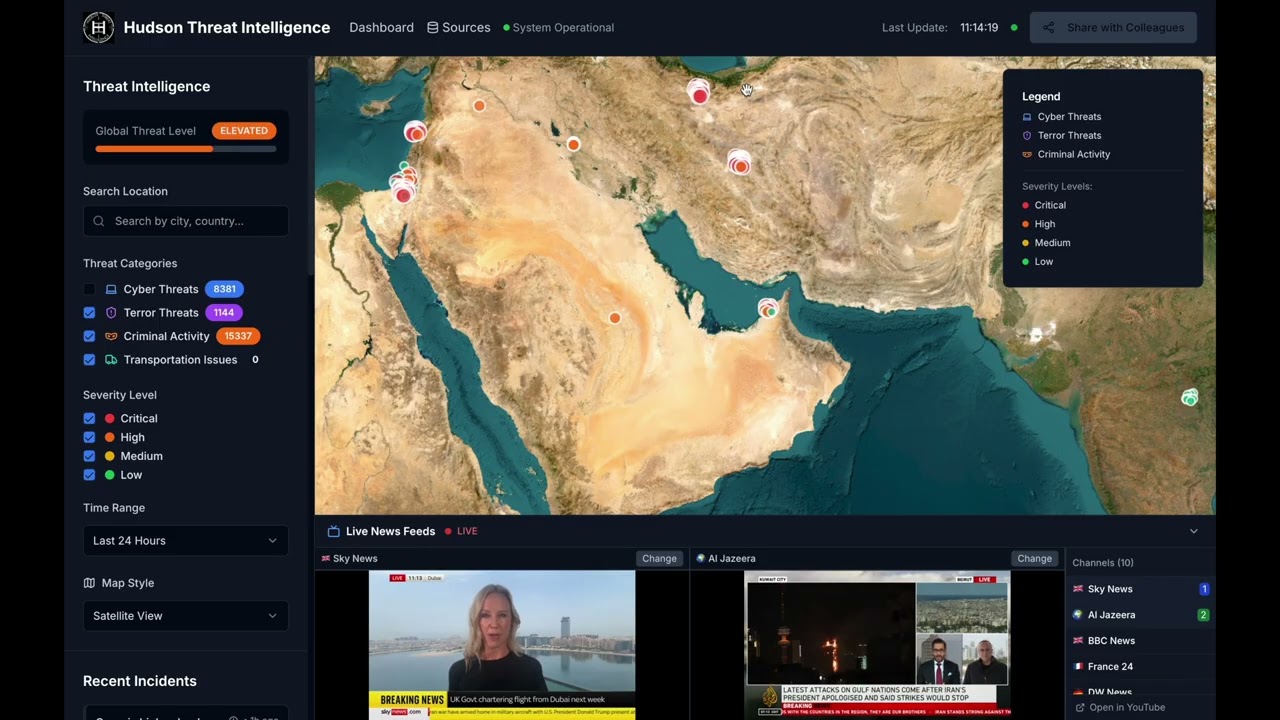Uncheck the Critical severity checkbox
The width and height of the screenshot is (1280, 720).
(x=89, y=418)
